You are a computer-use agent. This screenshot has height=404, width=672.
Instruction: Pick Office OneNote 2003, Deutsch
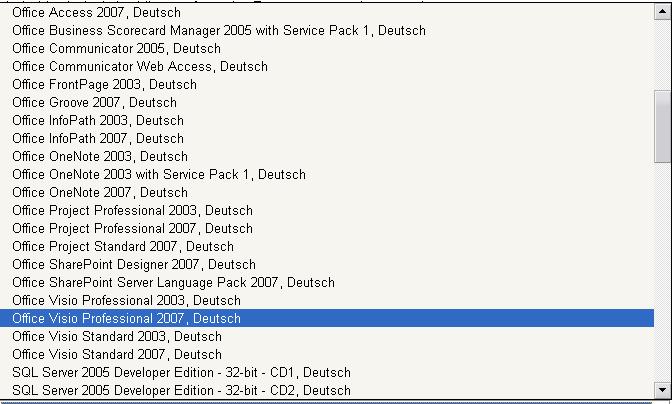(x=327, y=156)
